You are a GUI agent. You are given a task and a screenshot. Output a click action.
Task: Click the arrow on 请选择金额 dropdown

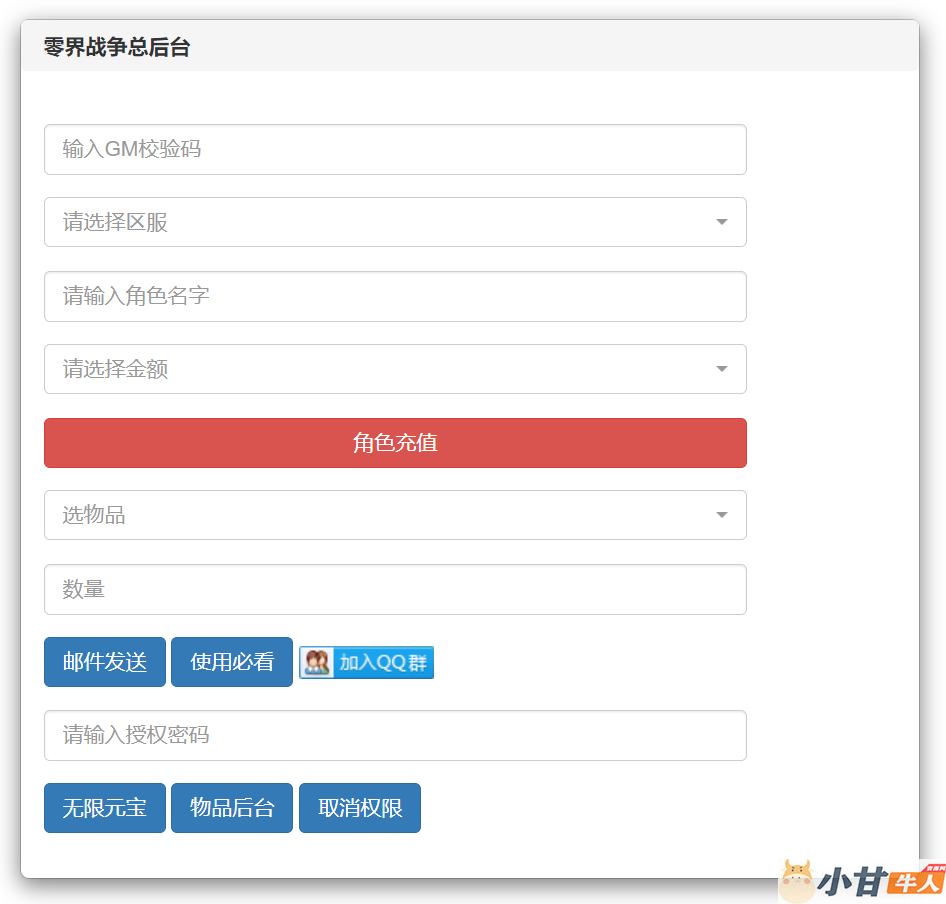(721, 369)
